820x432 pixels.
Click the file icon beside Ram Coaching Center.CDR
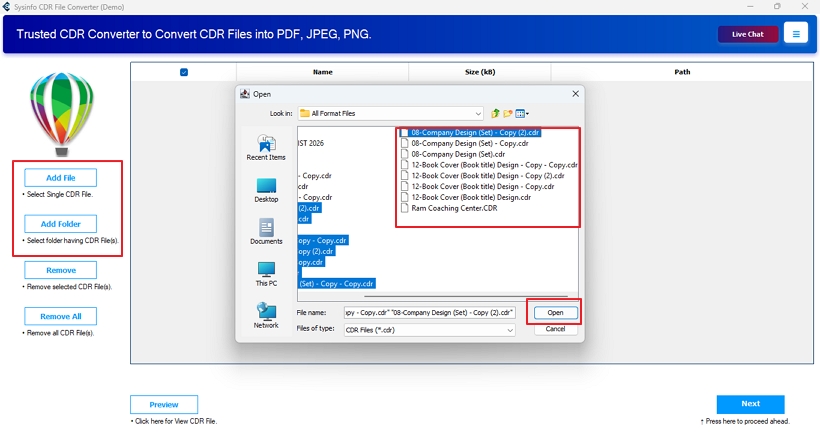point(404,208)
